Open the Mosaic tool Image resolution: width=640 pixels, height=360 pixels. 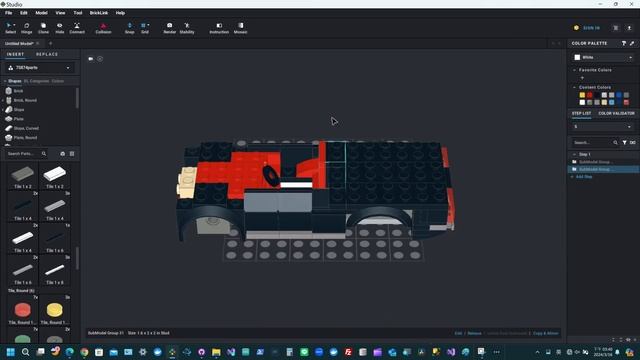point(240,28)
